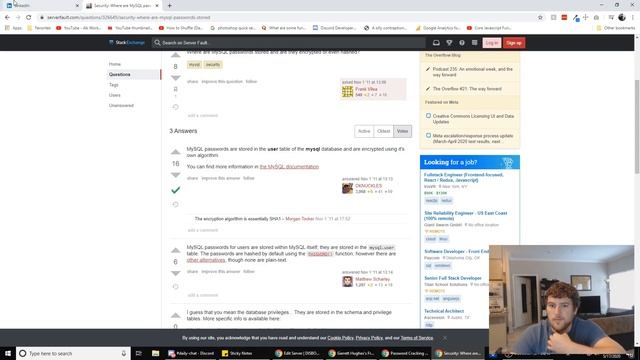This screenshot has width=640, height=360.
Task: Click the security tag
Action: click(x=213, y=64)
